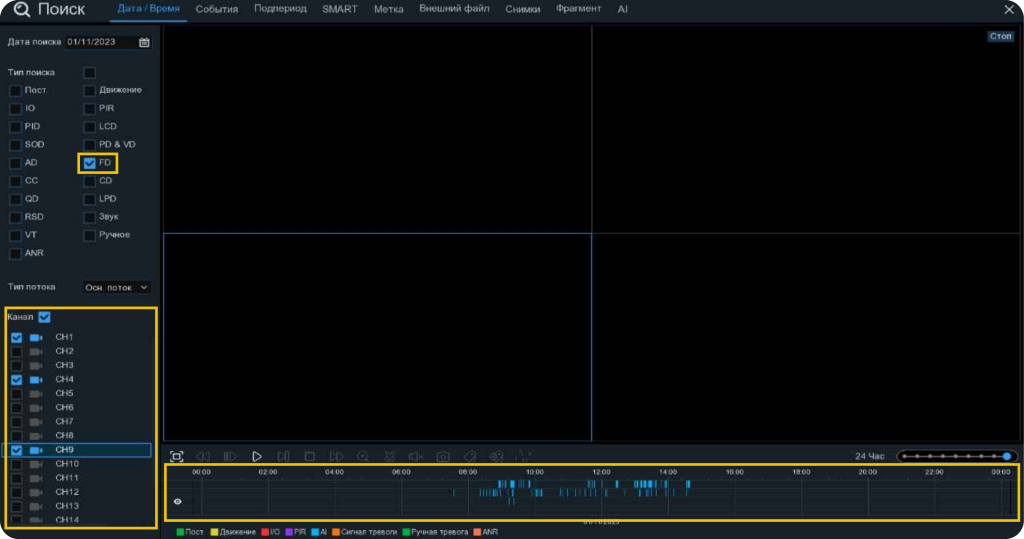Uncheck the FD search type checkbox
Screen dimensions: 1024x539
[89, 163]
